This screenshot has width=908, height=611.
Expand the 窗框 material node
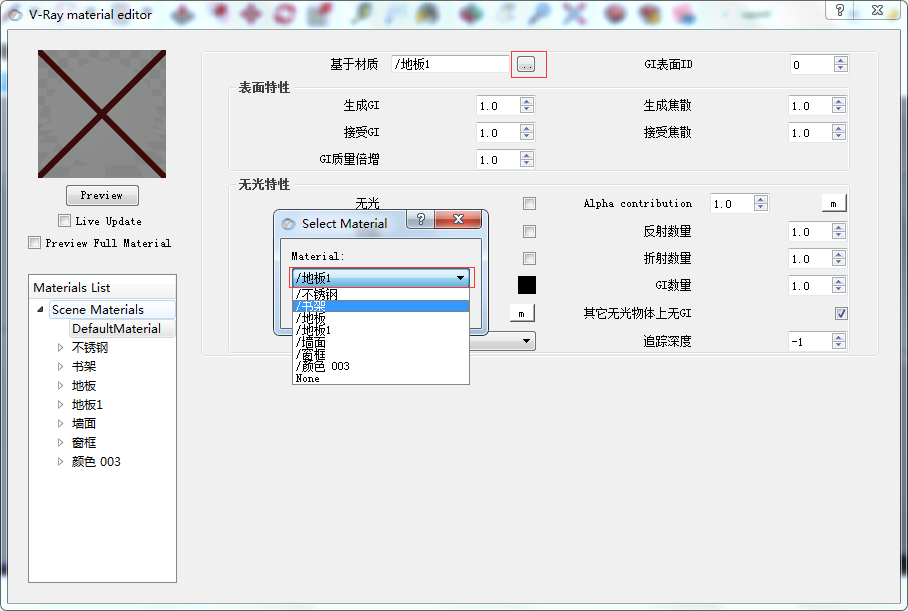click(60, 442)
